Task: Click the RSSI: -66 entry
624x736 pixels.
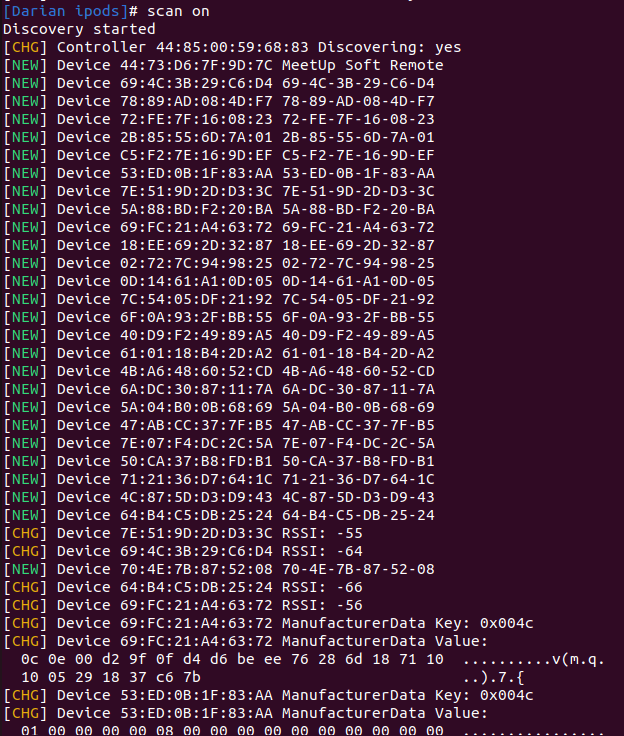Action: pos(322,587)
